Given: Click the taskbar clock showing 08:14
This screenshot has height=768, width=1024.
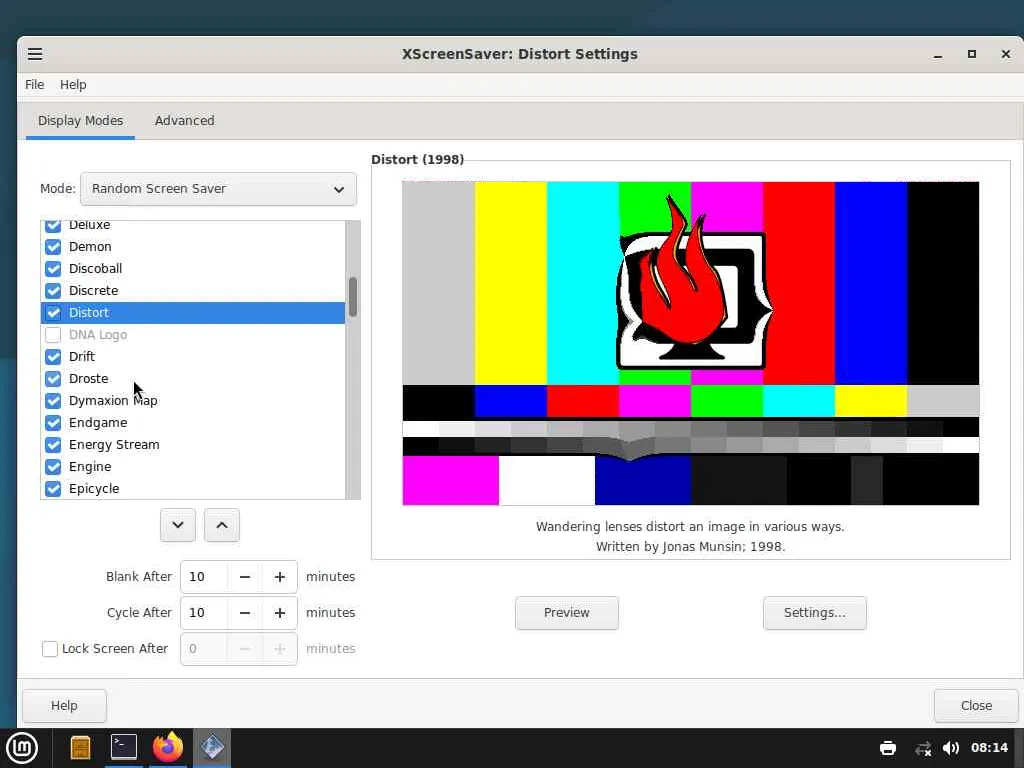Looking at the screenshot, I should [x=989, y=748].
